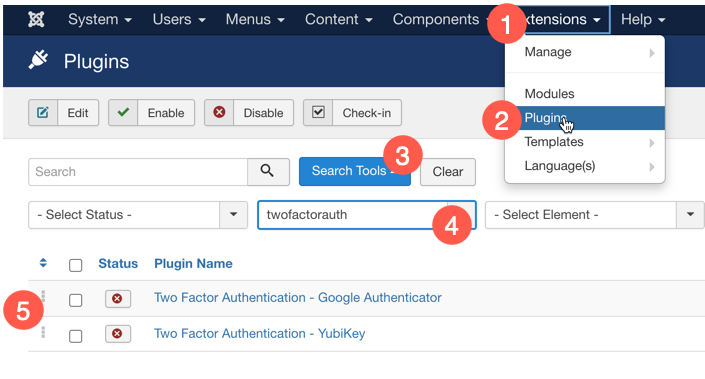705x379 pixels.
Task: Click the Search Tools button
Action: click(x=354, y=171)
